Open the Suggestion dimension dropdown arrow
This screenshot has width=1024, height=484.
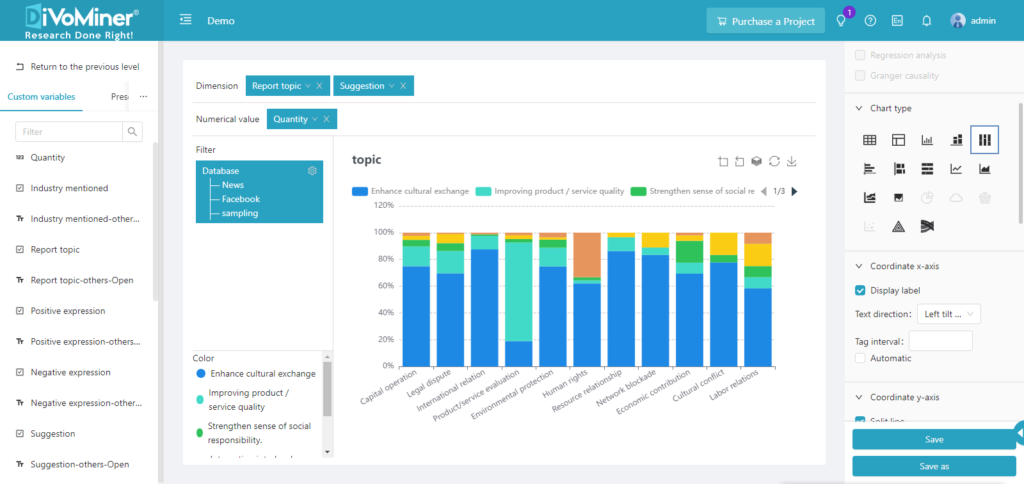391,86
